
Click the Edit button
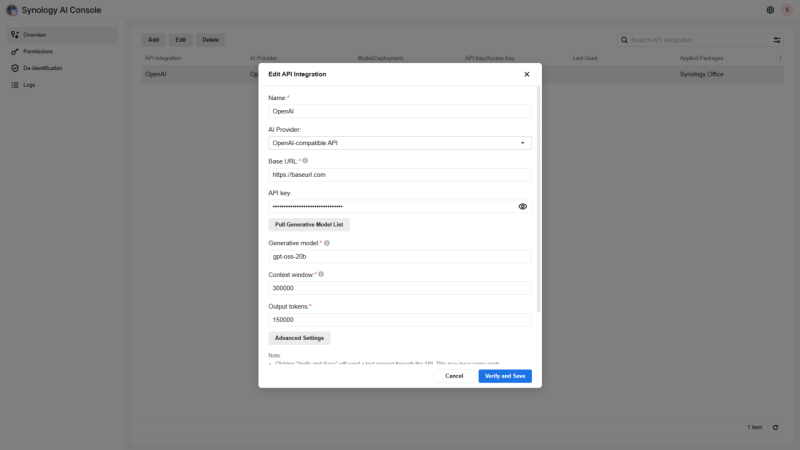(x=181, y=40)
